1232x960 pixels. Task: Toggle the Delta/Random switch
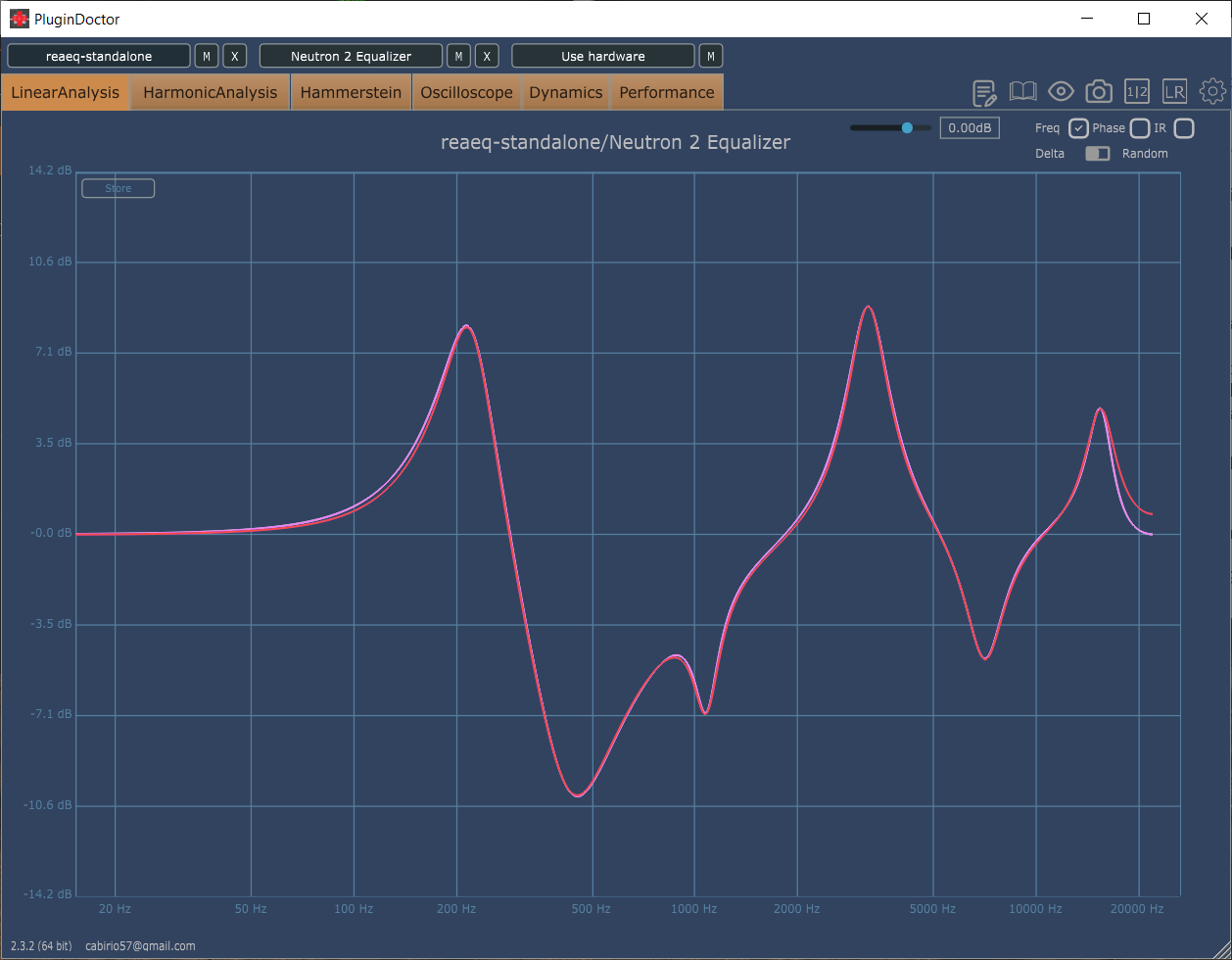coord(1098,154)
